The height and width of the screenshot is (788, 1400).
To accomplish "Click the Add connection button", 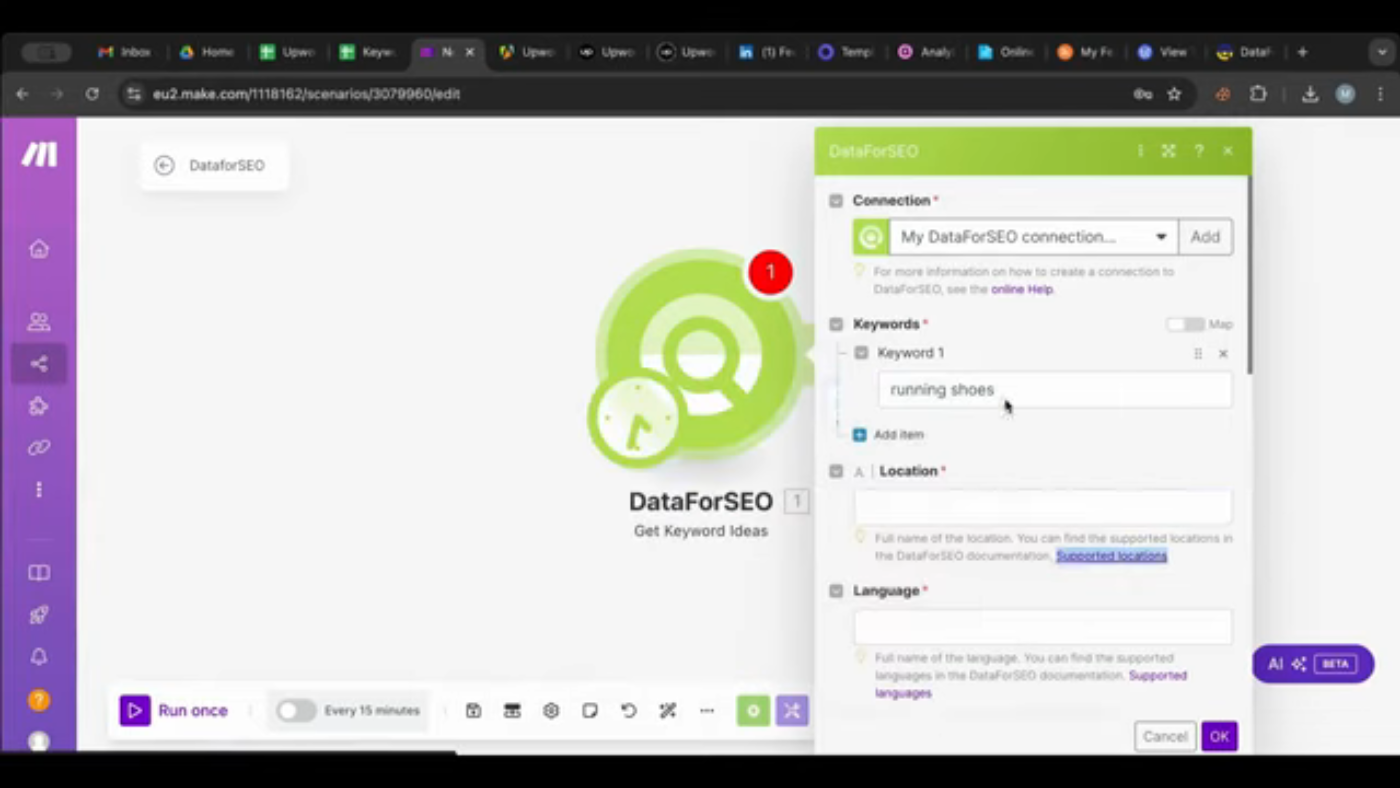I will 1205,237.
